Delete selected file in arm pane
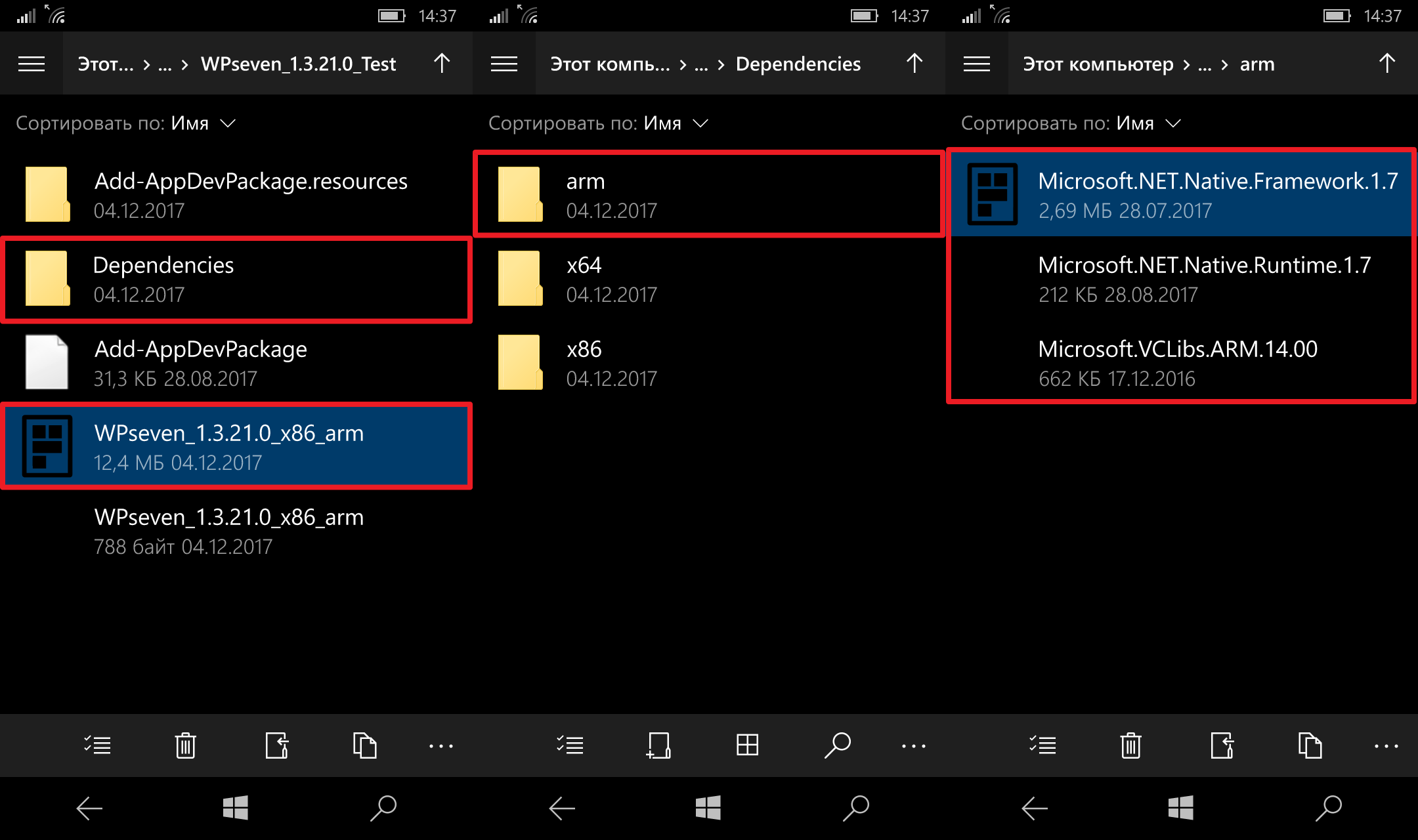1418x840 pixels. (x=1130, y=745)
